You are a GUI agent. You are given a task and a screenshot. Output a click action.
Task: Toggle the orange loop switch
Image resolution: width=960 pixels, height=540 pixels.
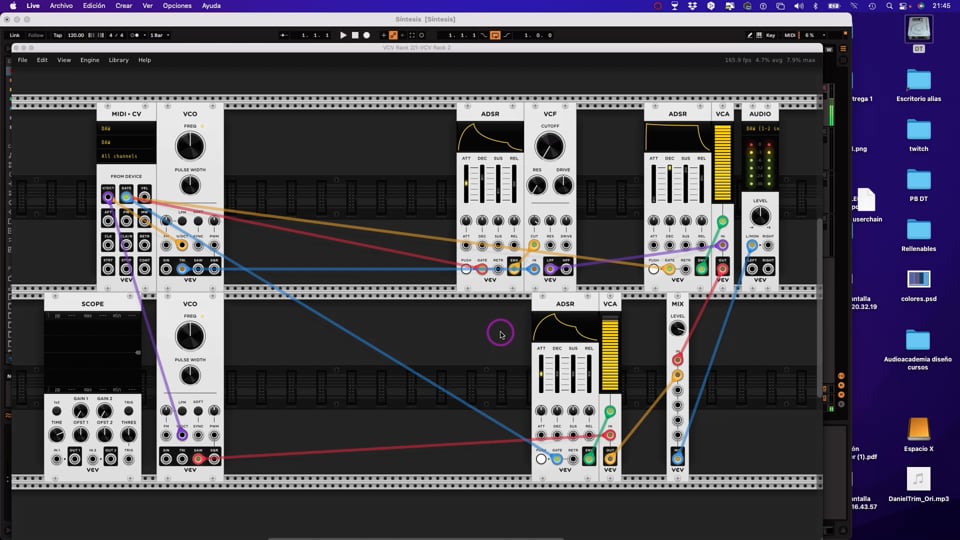pyautogui.click(x=495, y=36)
